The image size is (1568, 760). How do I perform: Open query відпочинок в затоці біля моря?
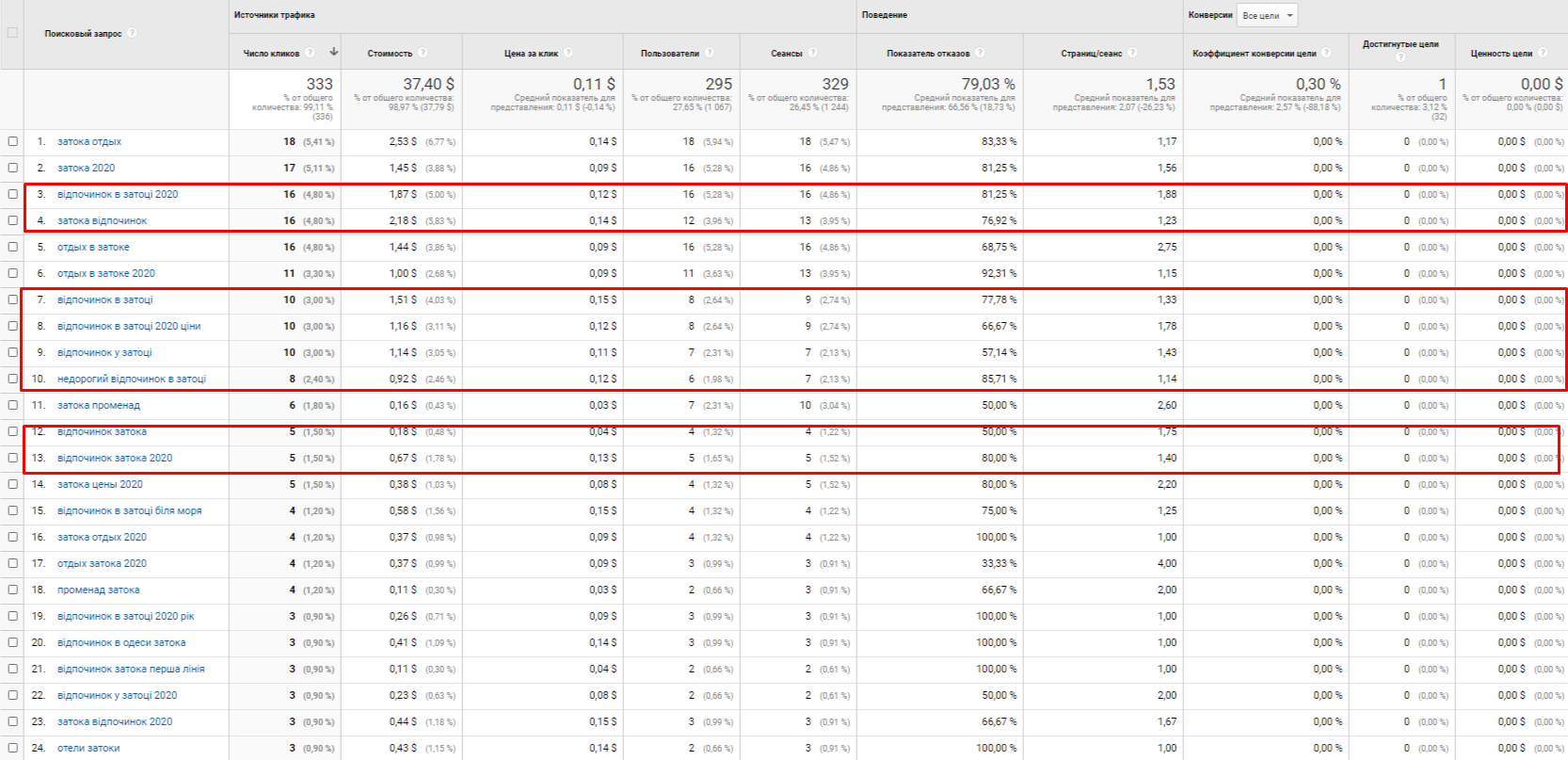pos(130,510)
